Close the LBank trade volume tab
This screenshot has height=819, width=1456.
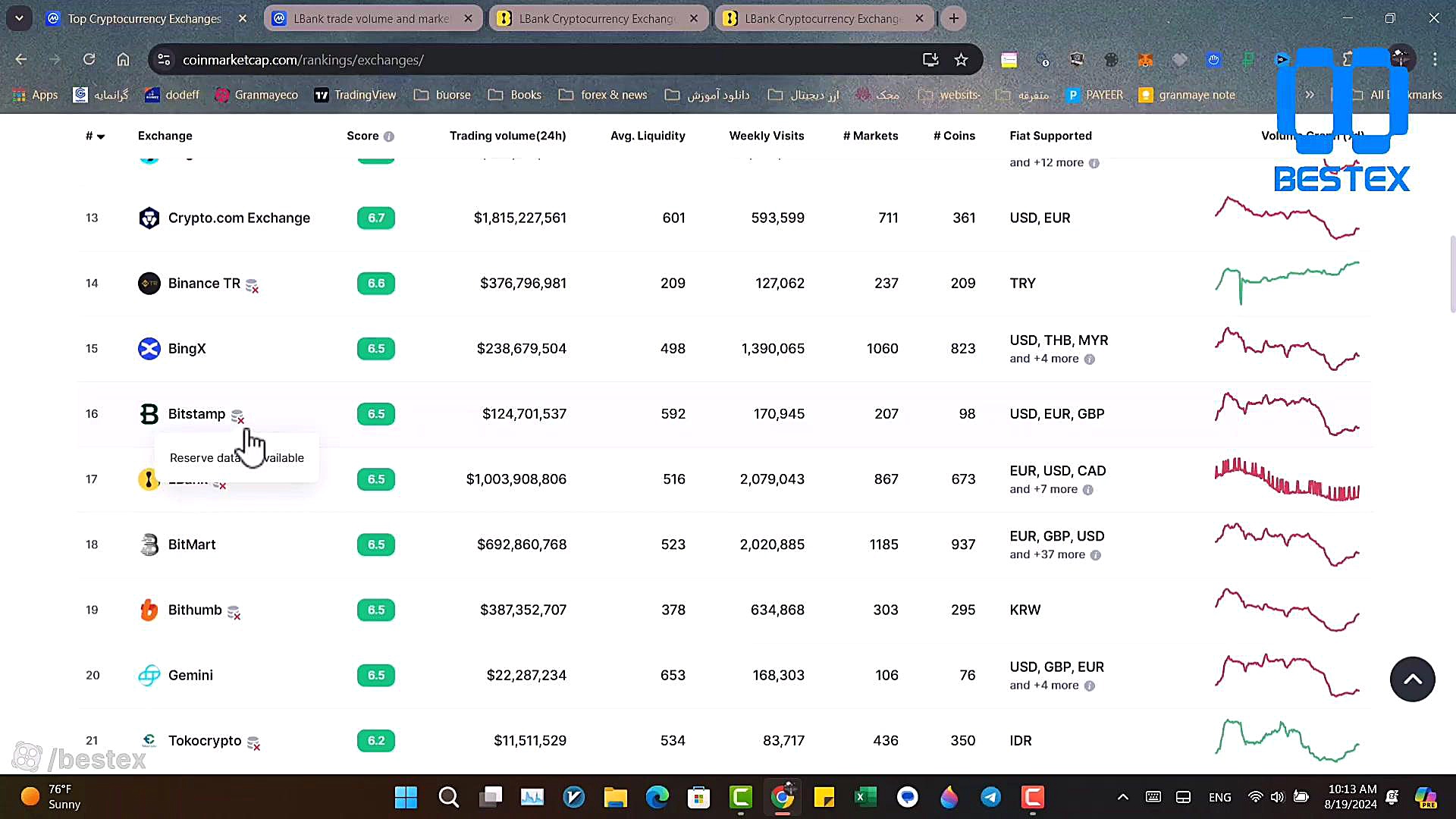469,19
